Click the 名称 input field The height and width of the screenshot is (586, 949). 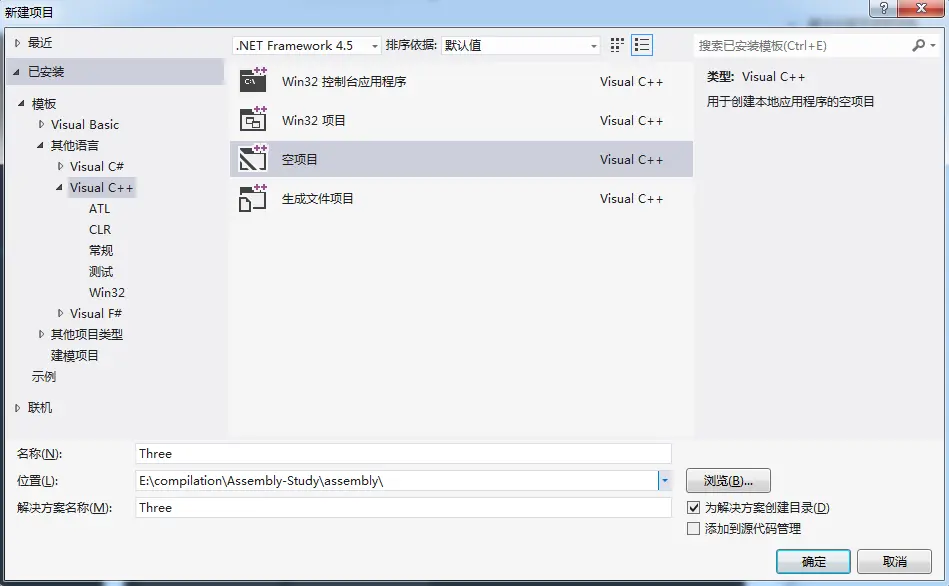tap(403, 453)
